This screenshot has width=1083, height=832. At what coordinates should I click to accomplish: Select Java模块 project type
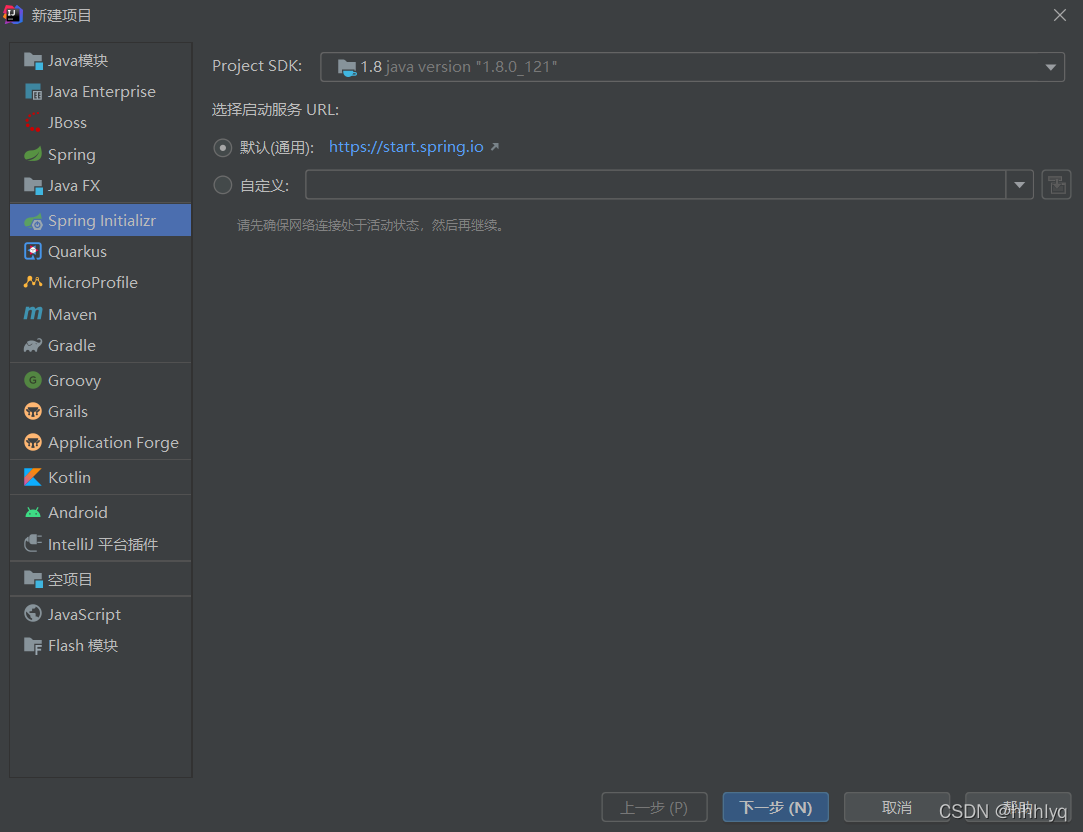(101, 61)
